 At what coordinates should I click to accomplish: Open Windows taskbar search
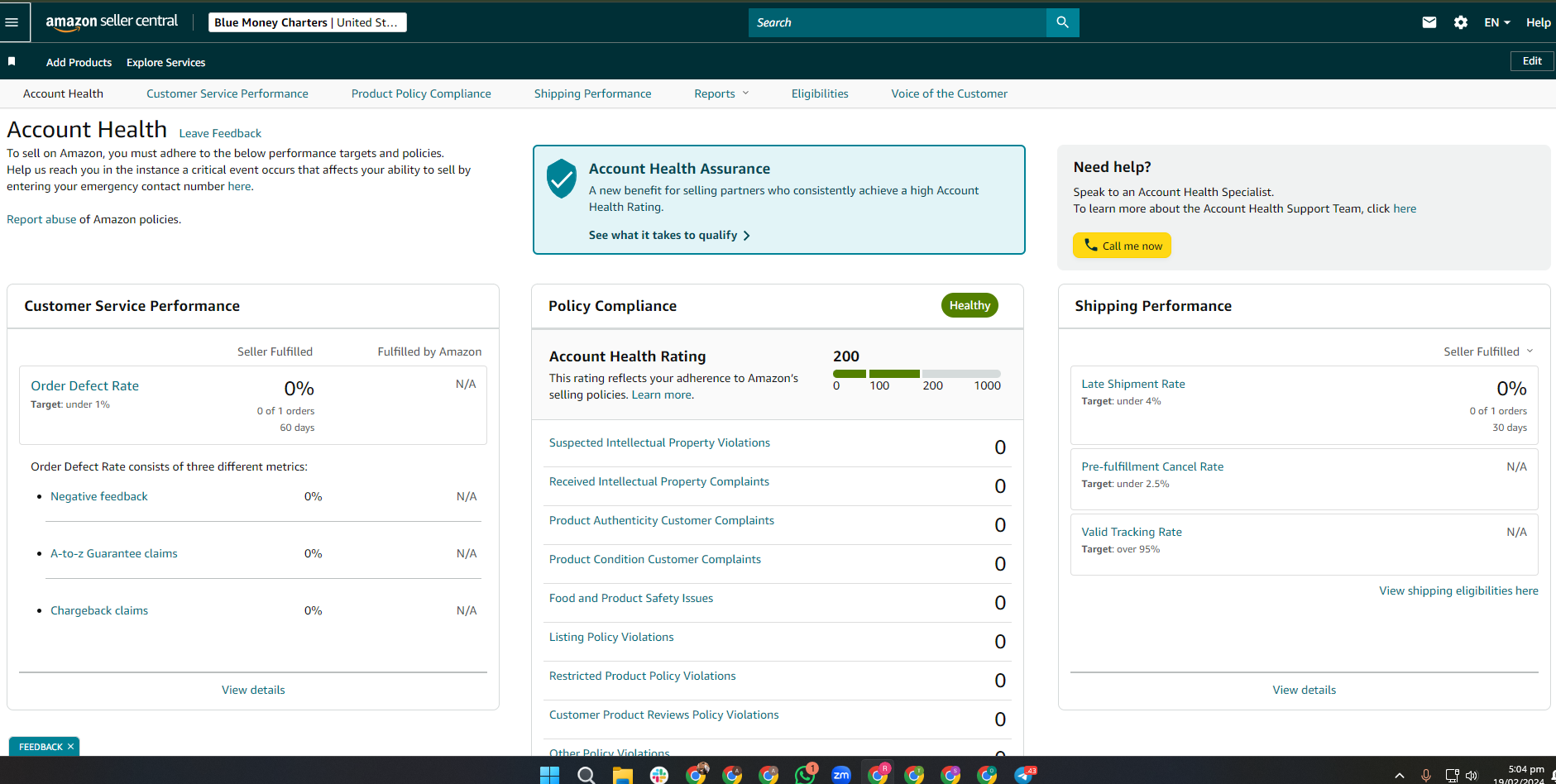click(586, 775)
